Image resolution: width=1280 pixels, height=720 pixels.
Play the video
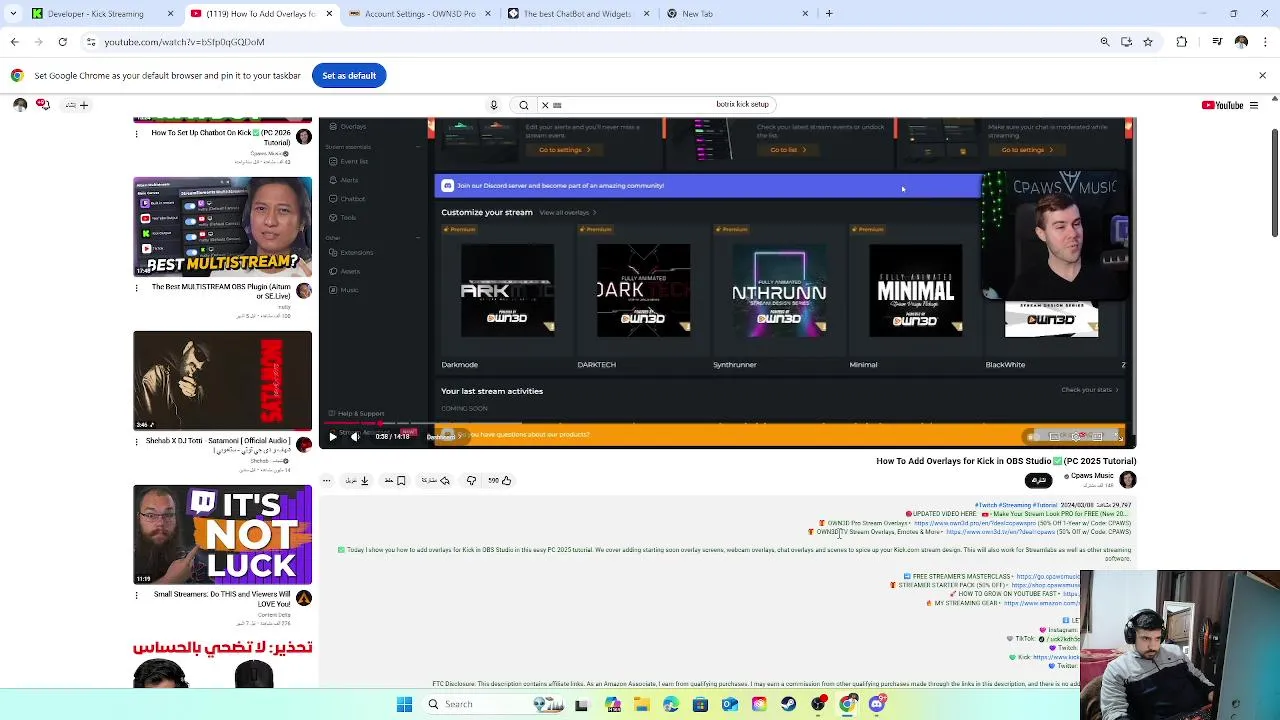click(x=333, y=436)
